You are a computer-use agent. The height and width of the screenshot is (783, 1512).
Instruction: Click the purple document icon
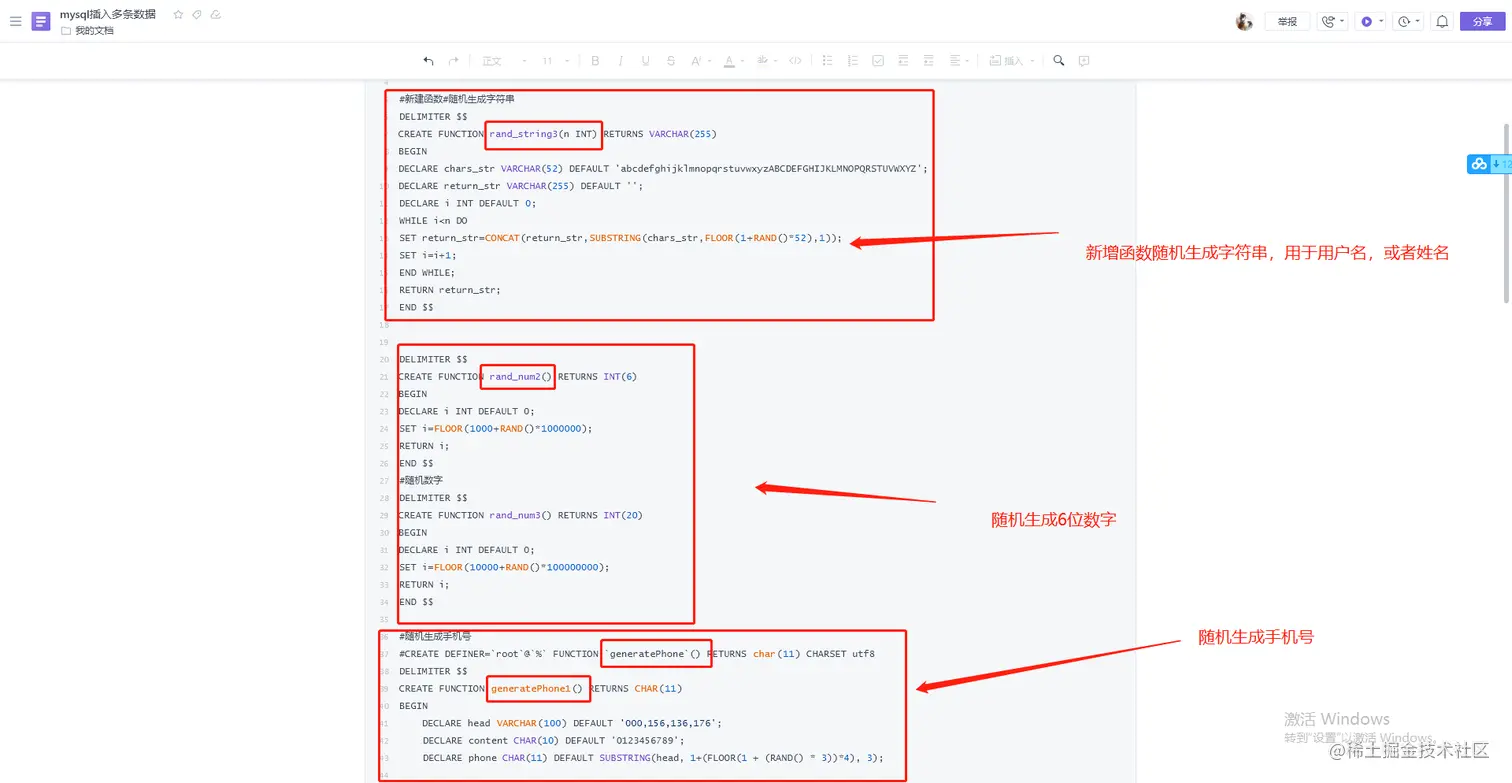41,21
